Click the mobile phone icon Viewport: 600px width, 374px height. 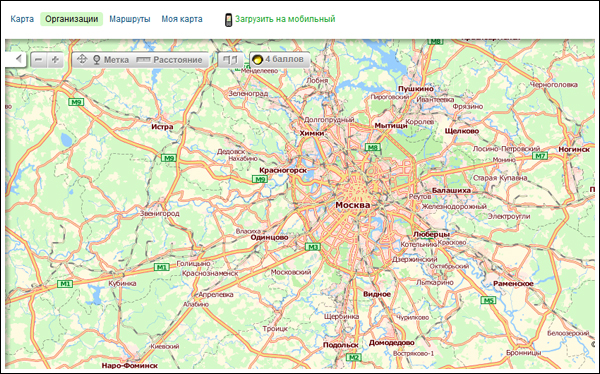point(228,20)
